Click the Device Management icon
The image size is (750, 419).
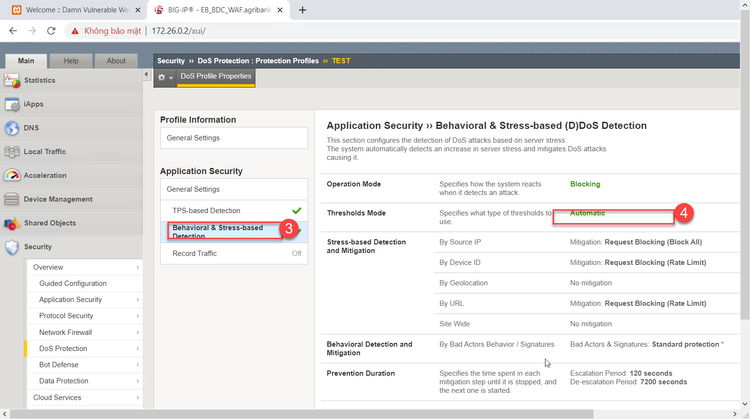click(12, 199)
